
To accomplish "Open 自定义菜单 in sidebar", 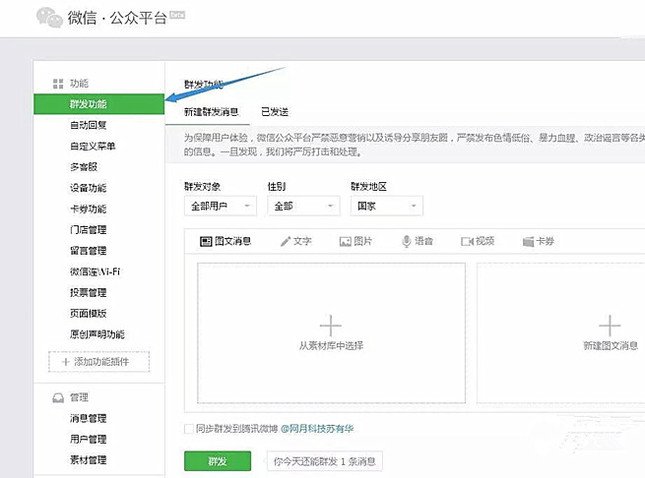I will 93,146.
